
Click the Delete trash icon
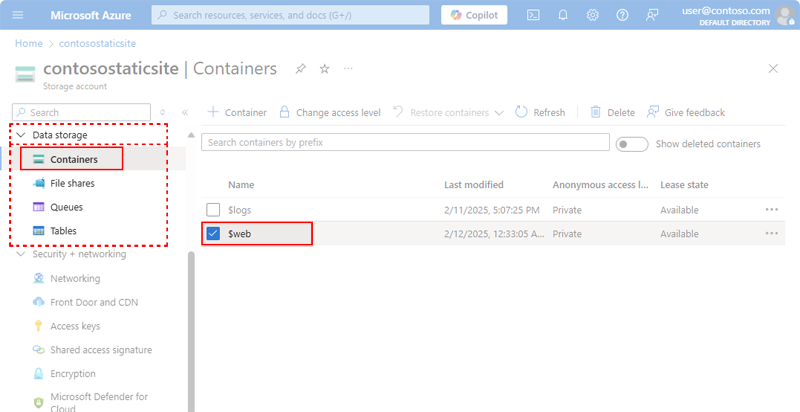click(596, 112)
